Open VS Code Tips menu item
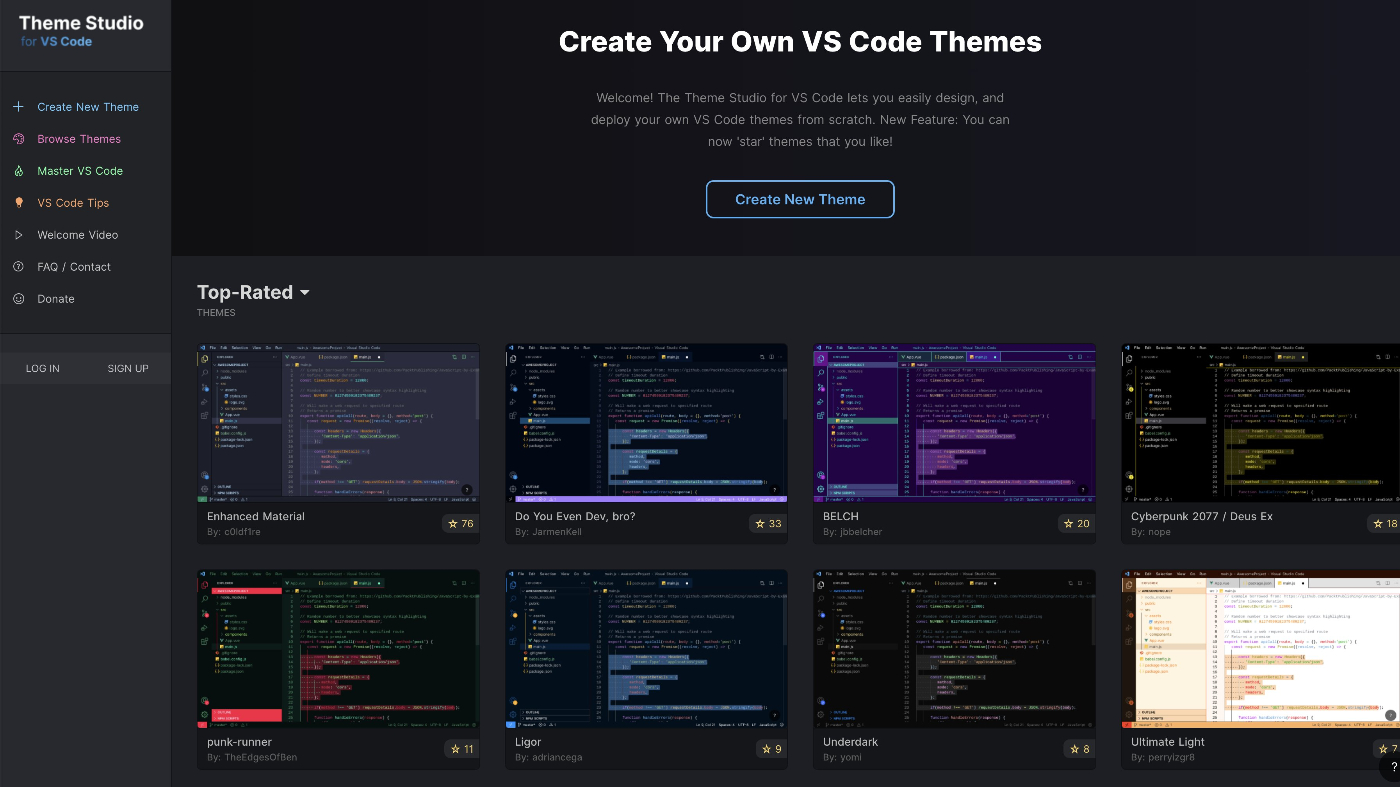Image resolution: width=1400 pixels, height=787 pixels. click(73, 203)
